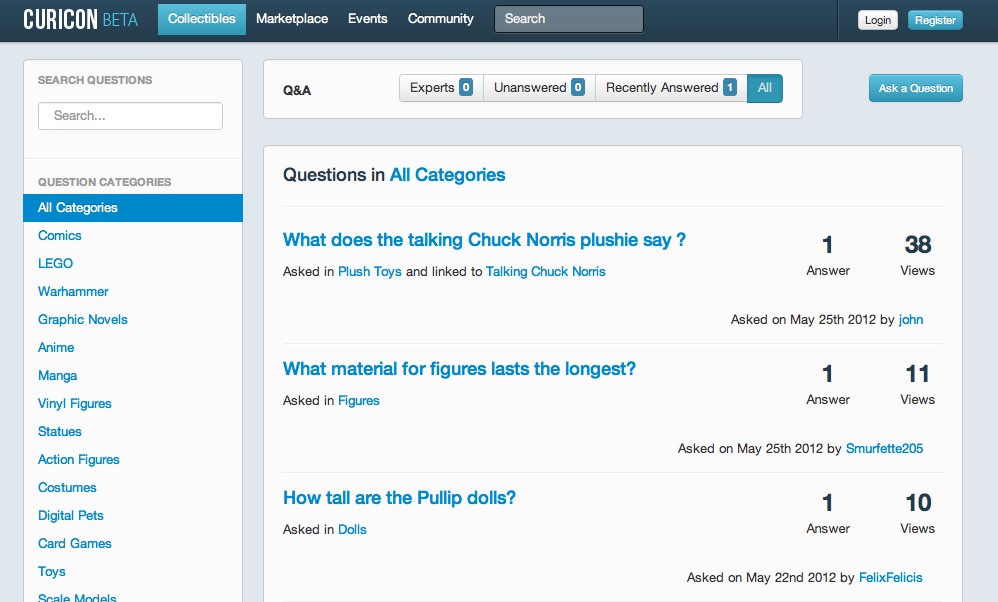
Task: Click the Login button
Action: pos(878,20)
